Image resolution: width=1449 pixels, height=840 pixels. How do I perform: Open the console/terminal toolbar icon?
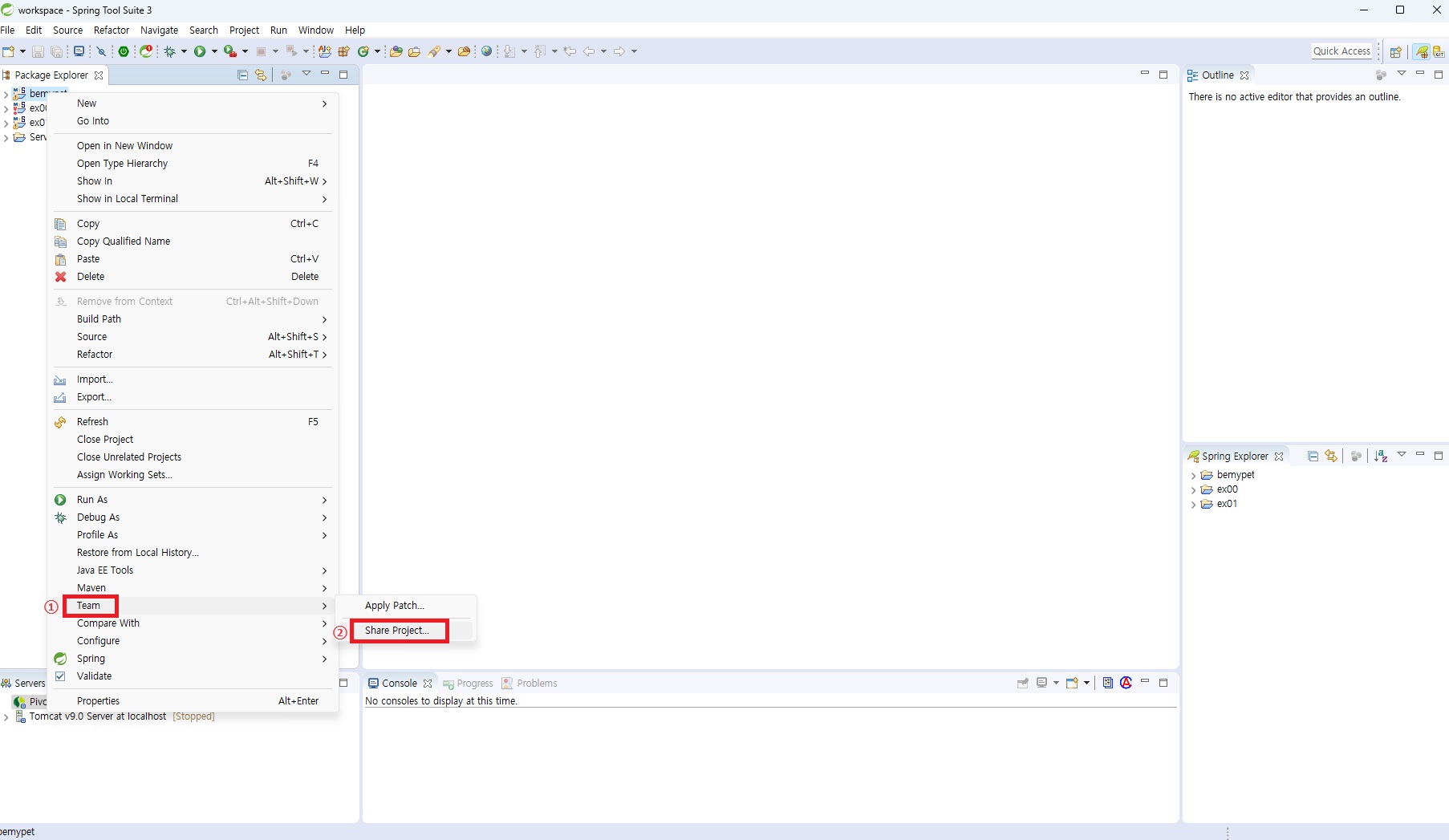tap(79, 51)
